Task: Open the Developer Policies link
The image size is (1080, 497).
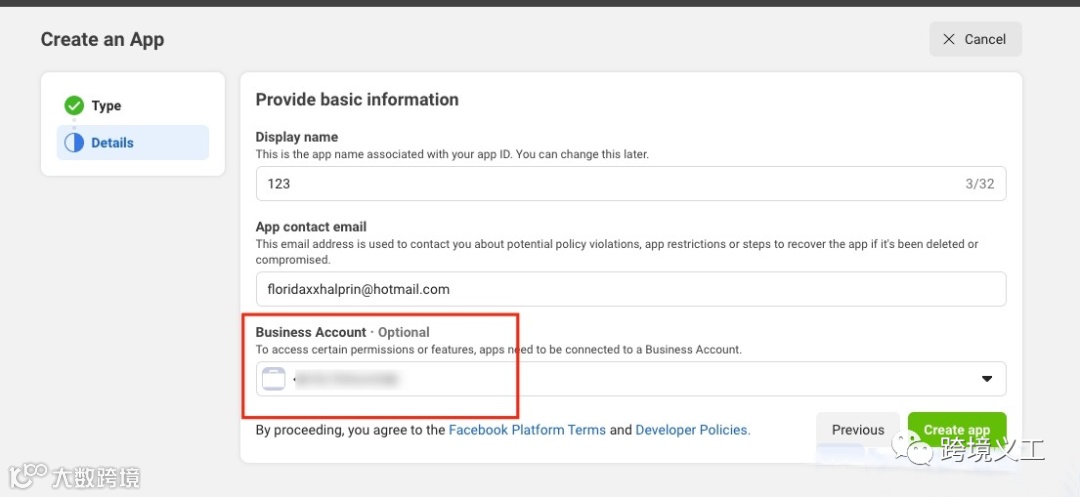Action: point(691,430)
